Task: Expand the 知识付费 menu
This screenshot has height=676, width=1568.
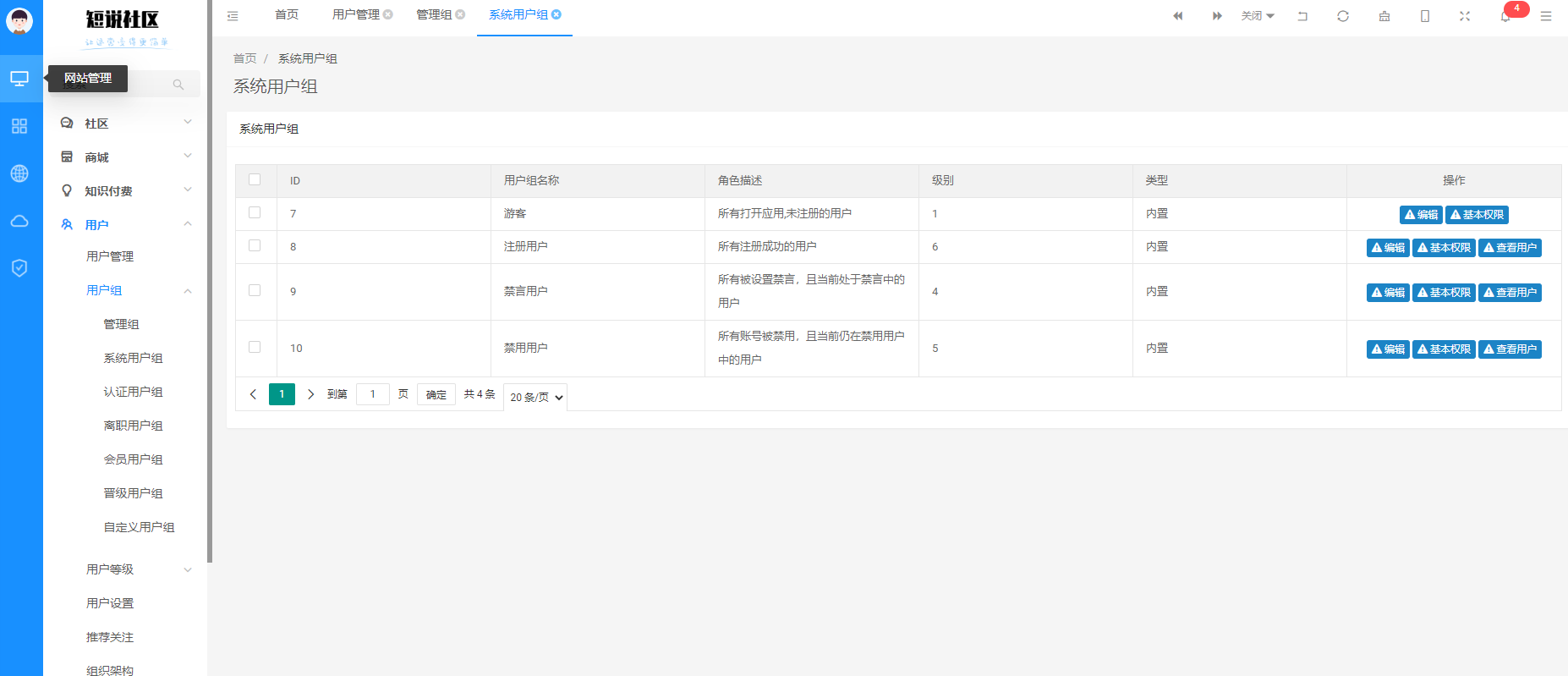Action: point(125,191)
